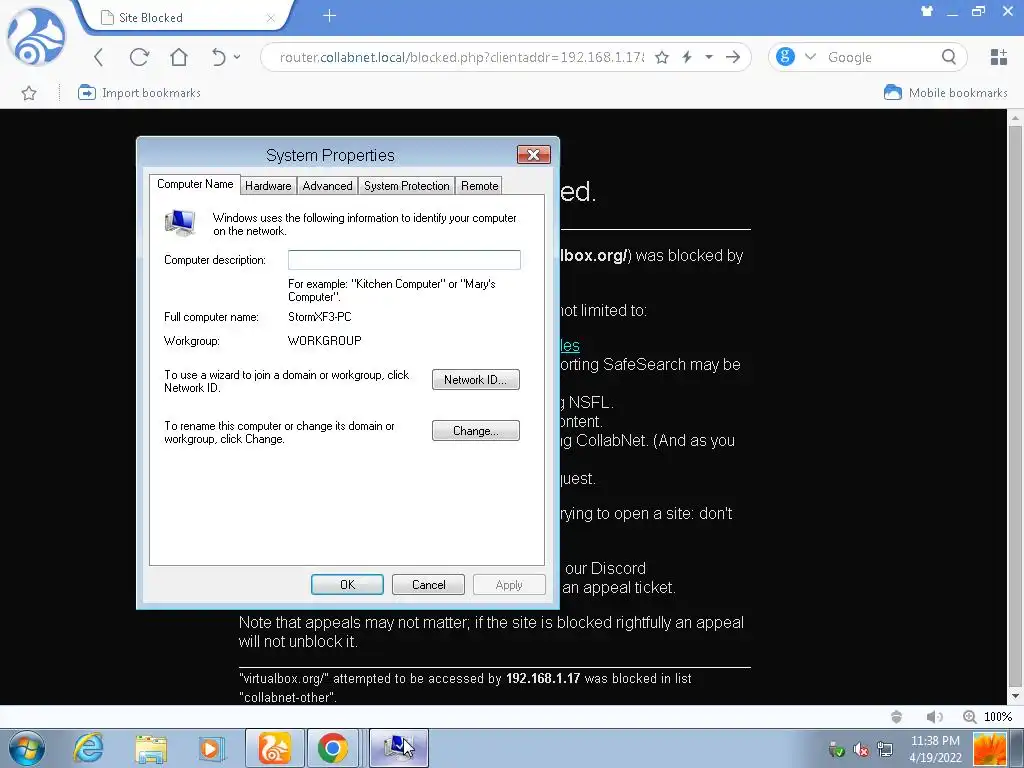Select the Site Blocked tab
Viewport: 1024px width, 768px height.
point(186,18)
